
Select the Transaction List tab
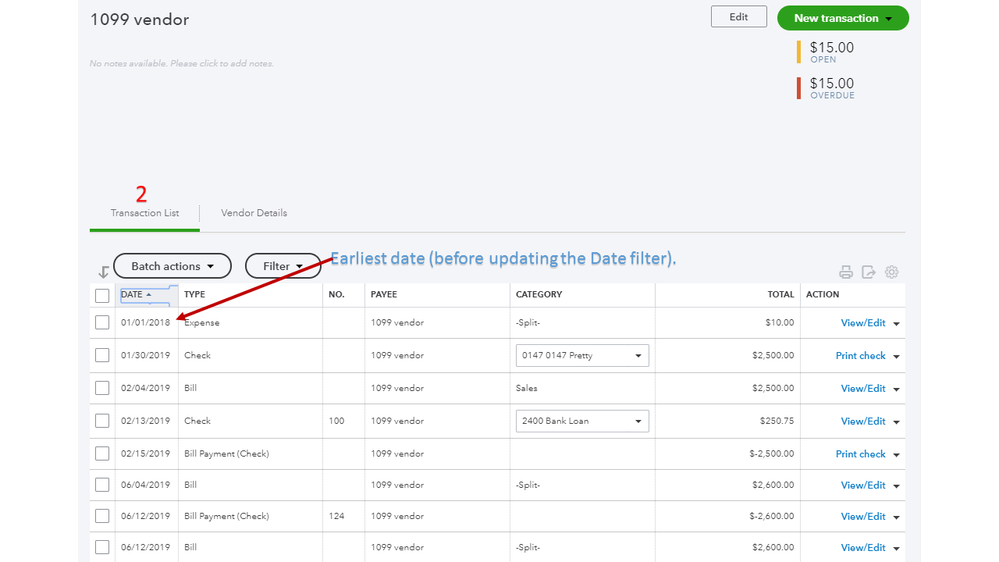point(144,213)
